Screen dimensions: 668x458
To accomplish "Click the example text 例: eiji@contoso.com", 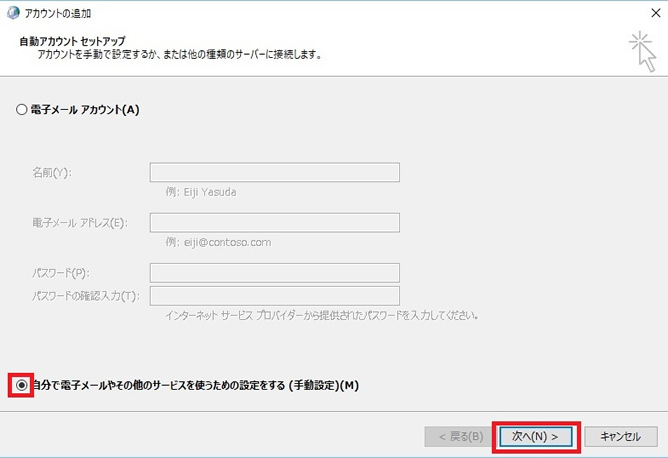I will 219,242.
